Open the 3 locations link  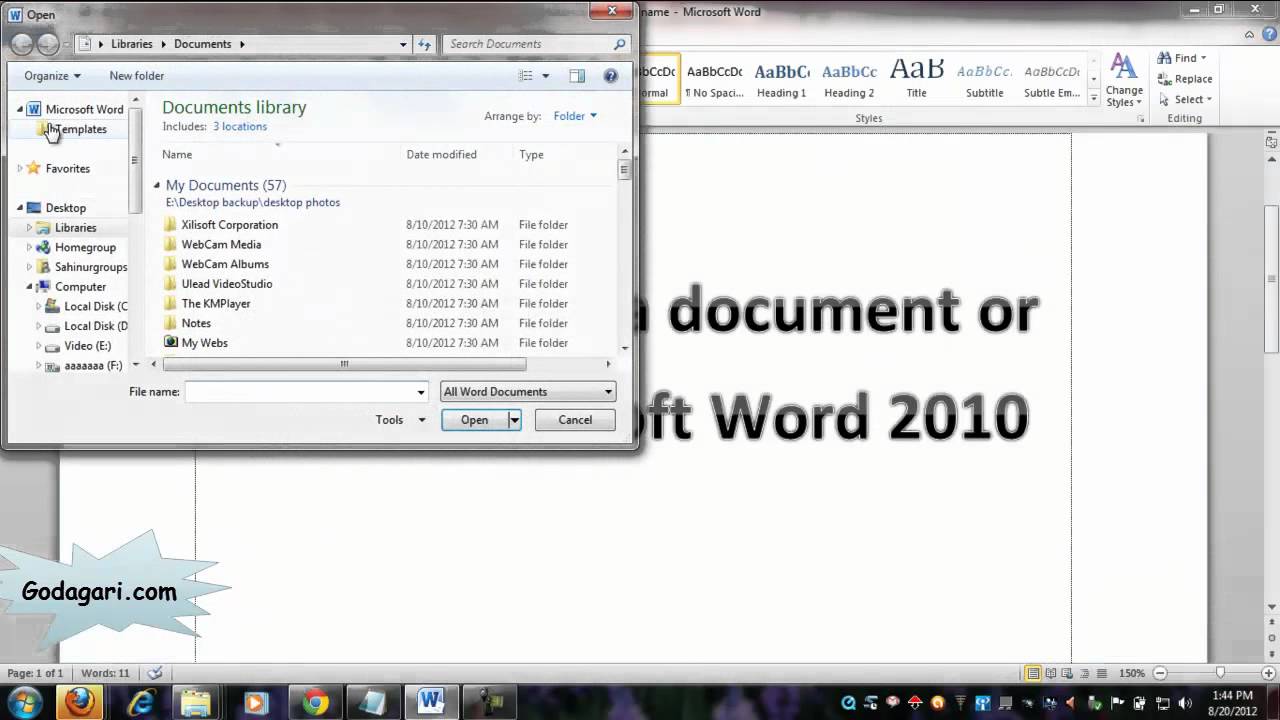click(x=240, y=127)
